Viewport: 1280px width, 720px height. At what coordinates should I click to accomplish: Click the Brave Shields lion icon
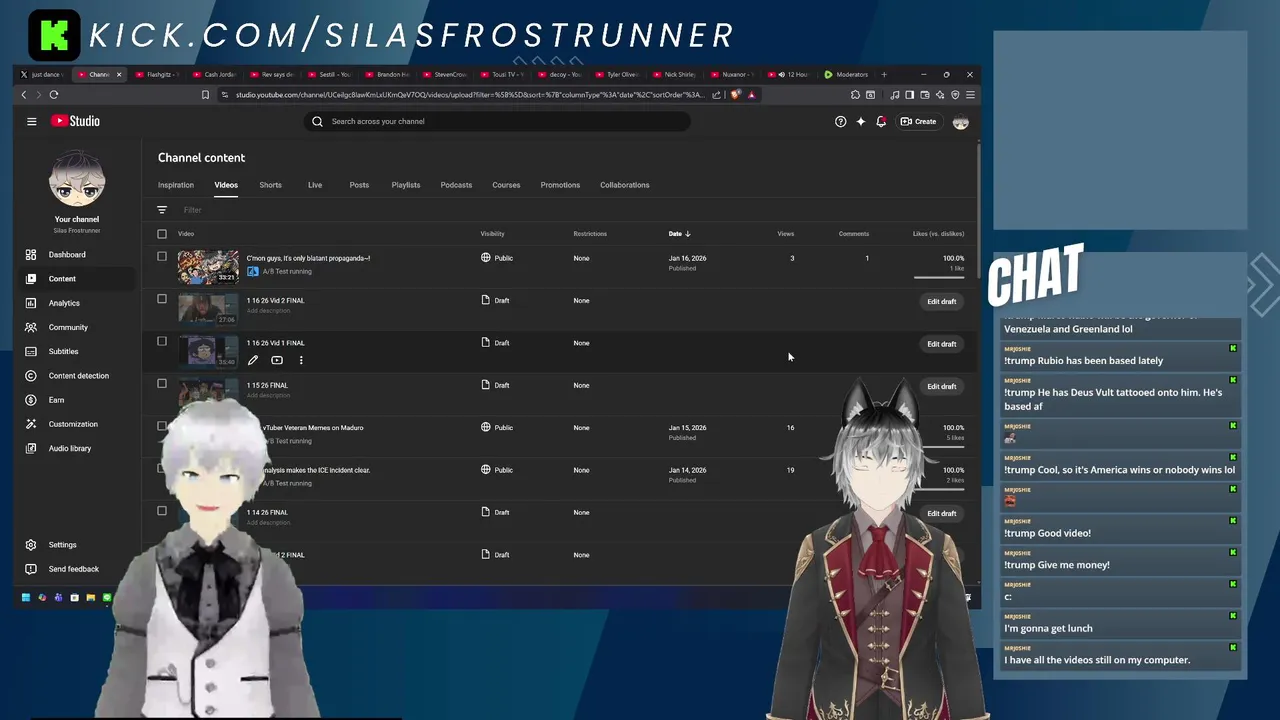[x=735, y=95]
